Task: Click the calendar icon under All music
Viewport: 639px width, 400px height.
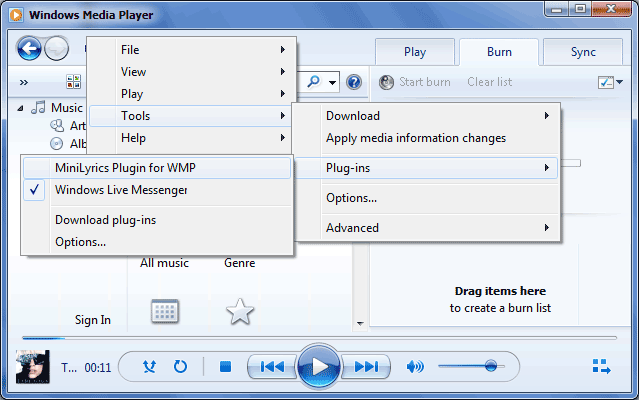Action: click(165, 311)
